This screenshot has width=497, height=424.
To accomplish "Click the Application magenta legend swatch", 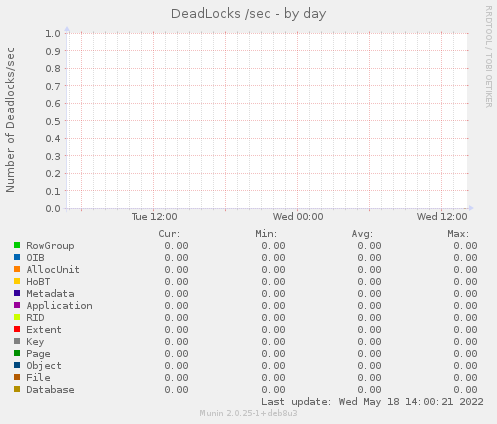I will pyautogui.click(x=17, y=305).
